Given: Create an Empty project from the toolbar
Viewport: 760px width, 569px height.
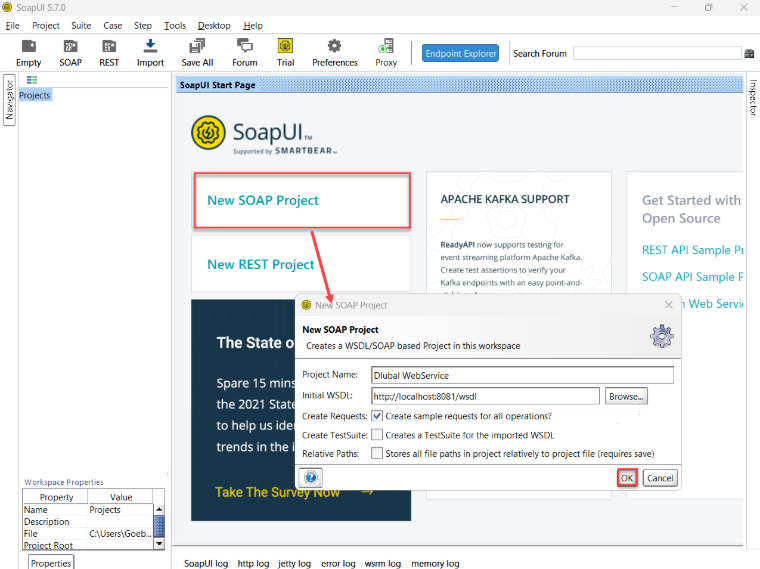Looking at the screenshot, I should (x=29, y=52).
